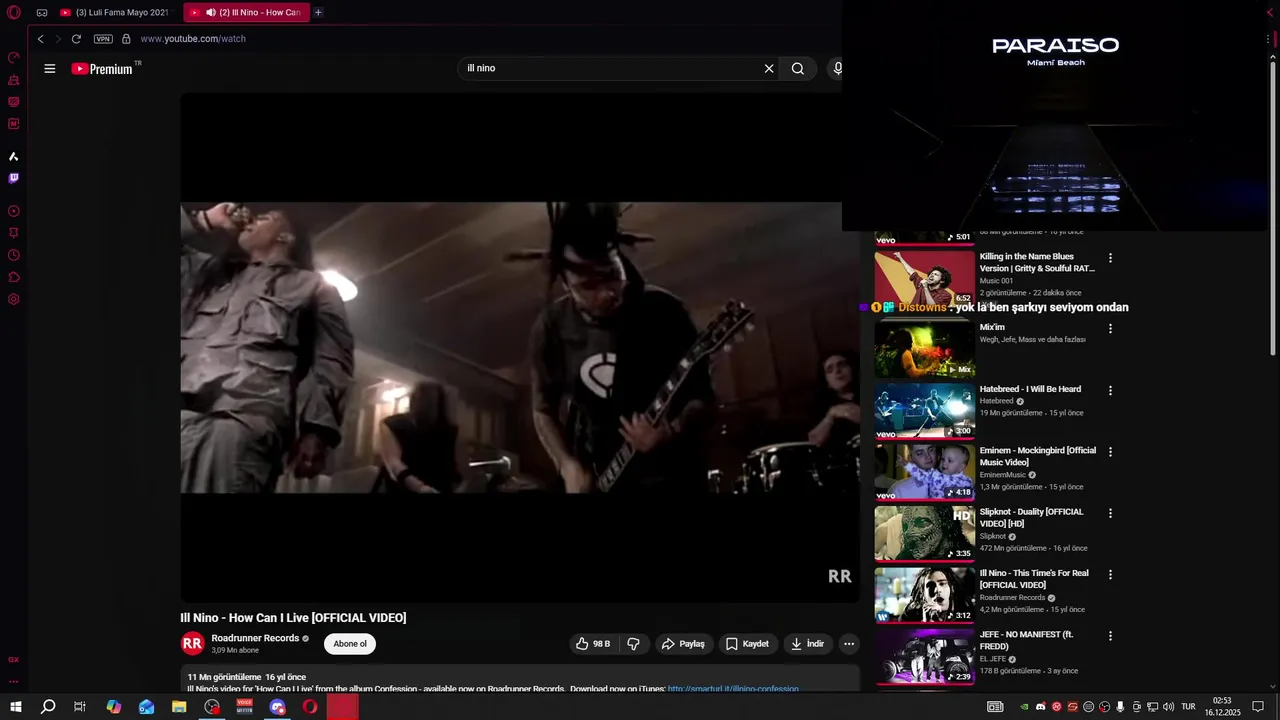Open options for Eminem Mockingbird
This screenshot has width=1280, height=720.
[1110, 452]
